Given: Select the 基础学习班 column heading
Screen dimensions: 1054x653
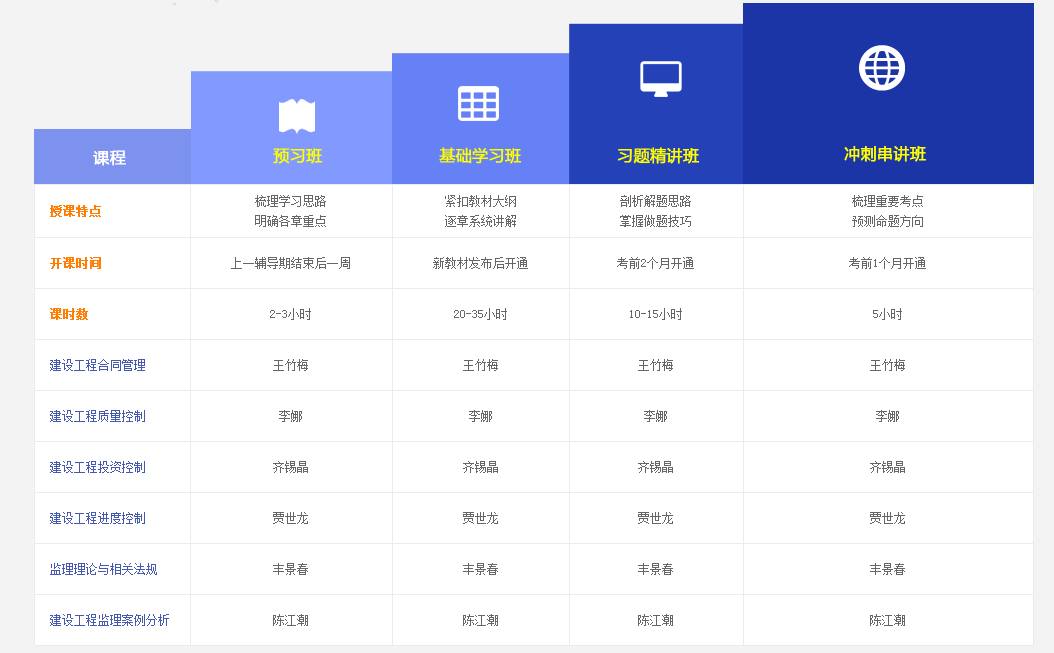Looking at the screenshot, I should pyautogui.click(x=480, y=156).
